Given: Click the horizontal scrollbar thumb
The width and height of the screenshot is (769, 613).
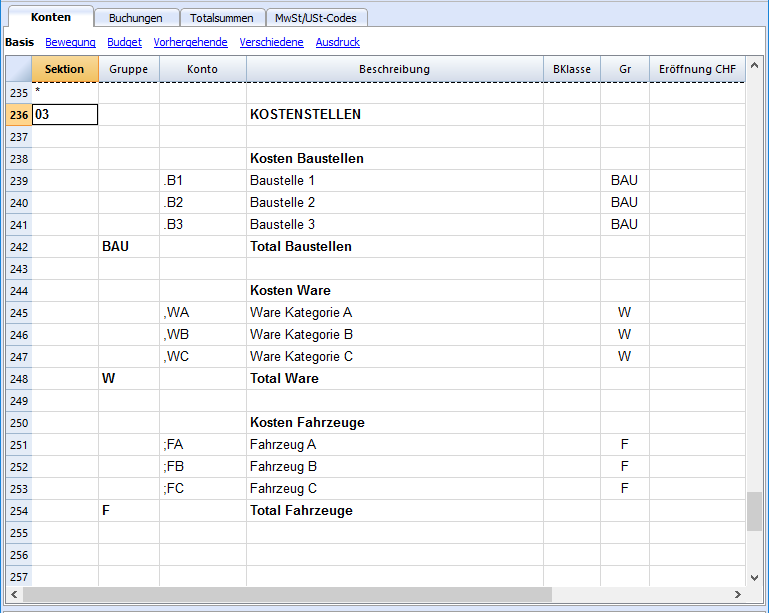Looking at the screenshot, I should pos(287,594).
